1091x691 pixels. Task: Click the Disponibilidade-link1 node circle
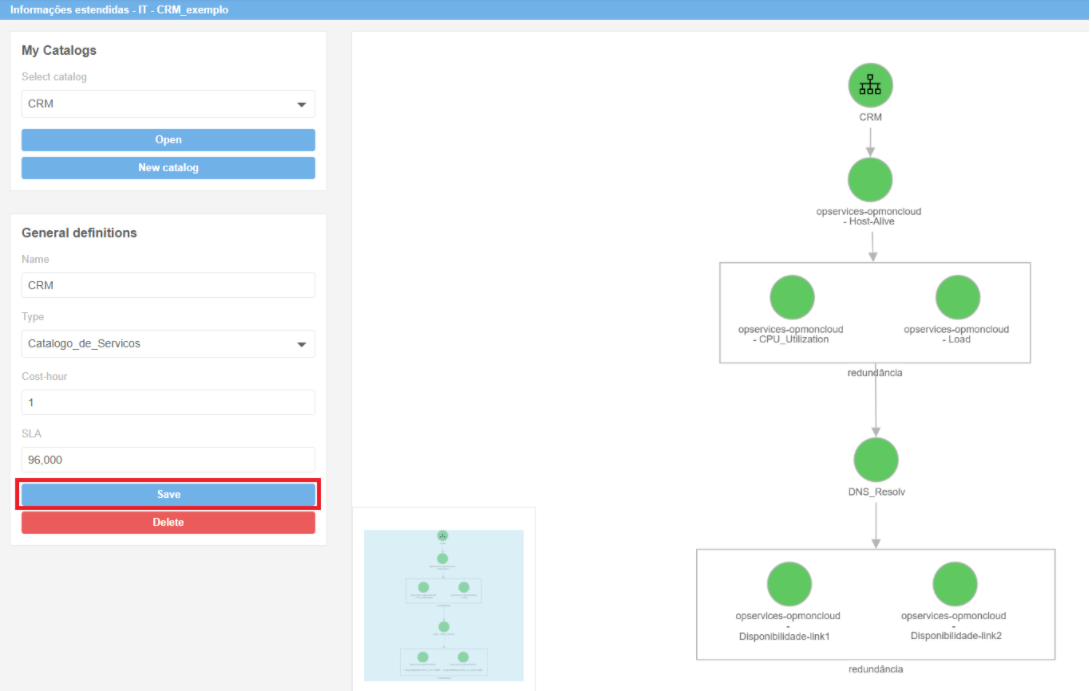click(789, 584)
